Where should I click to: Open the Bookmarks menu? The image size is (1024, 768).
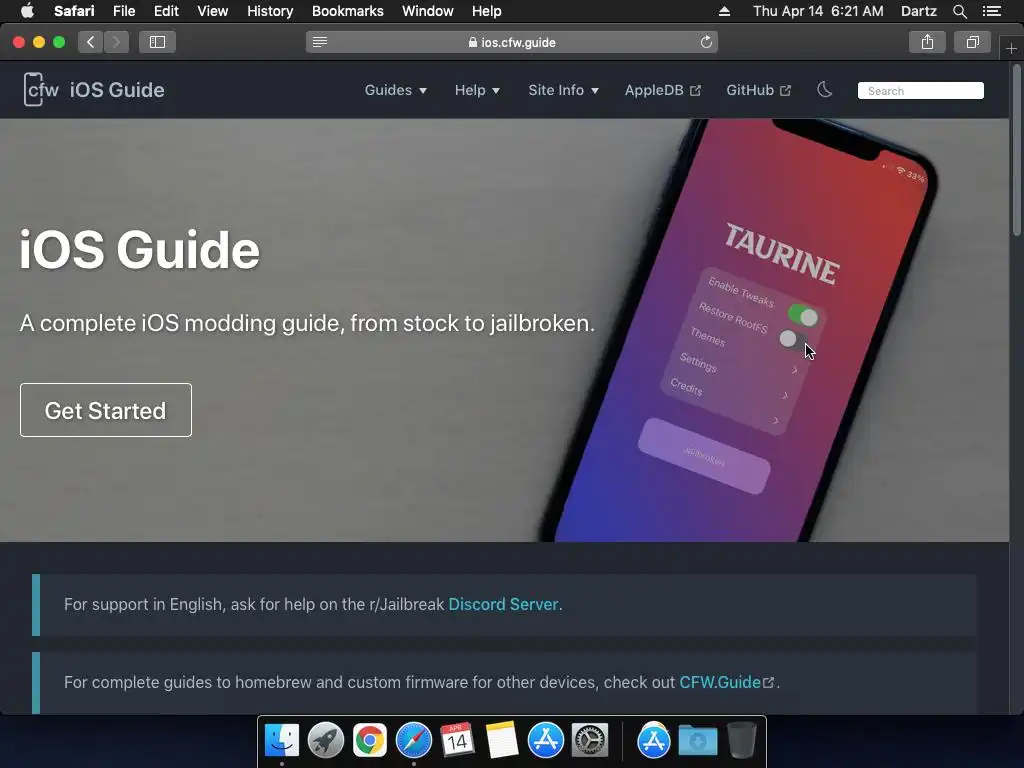[348, 11]
